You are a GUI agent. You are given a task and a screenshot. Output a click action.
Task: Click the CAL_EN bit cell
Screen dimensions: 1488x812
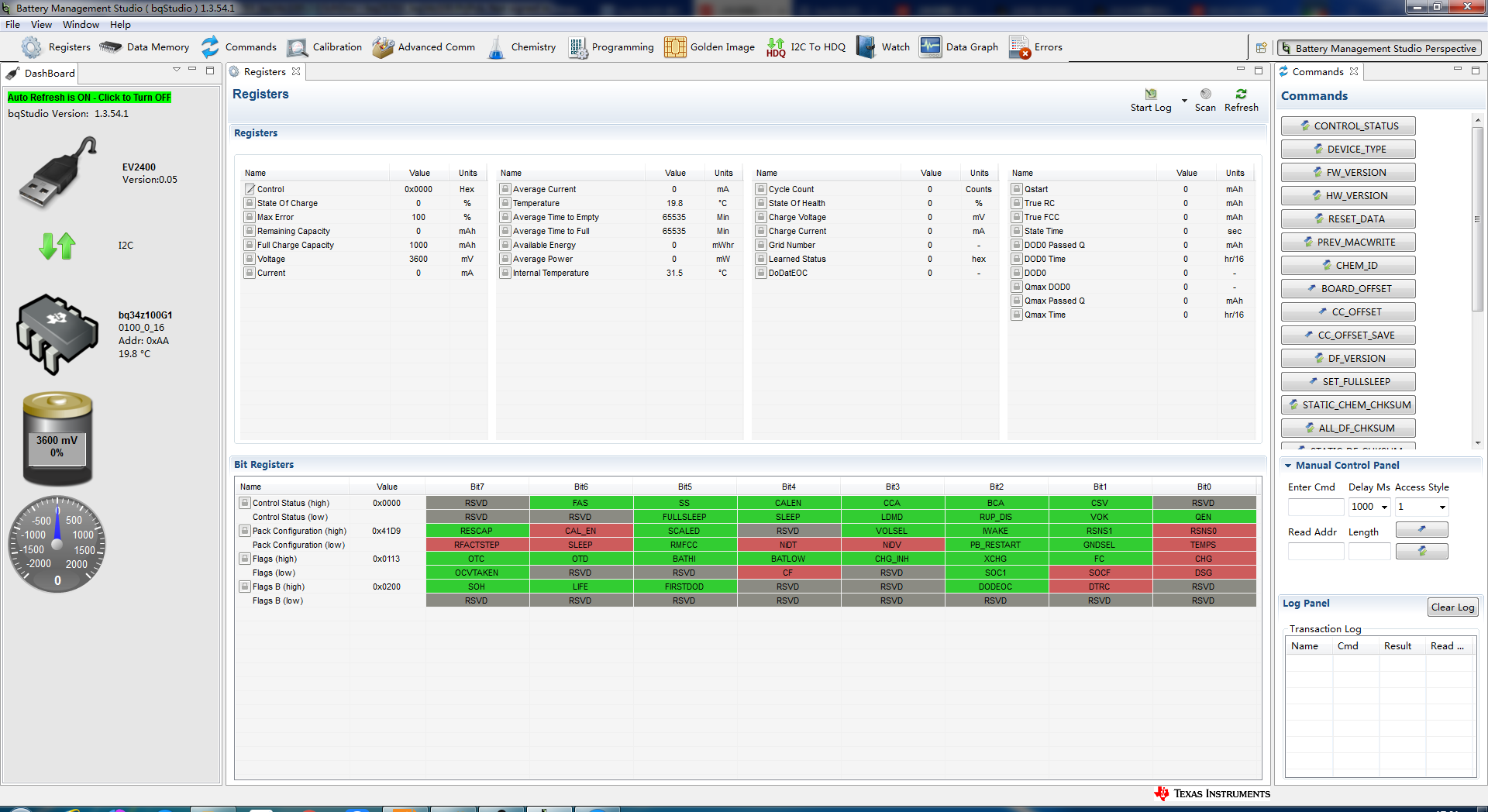pyautogui.click(x=580, y=531)
